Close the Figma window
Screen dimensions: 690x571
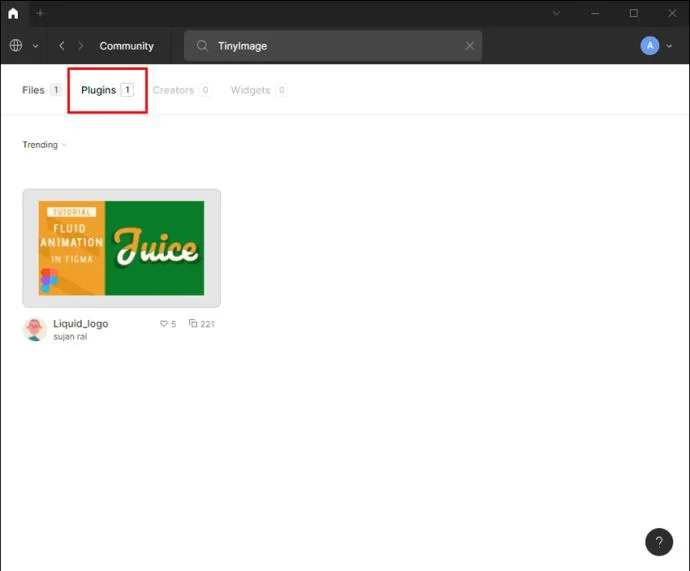tap(672, 13)
